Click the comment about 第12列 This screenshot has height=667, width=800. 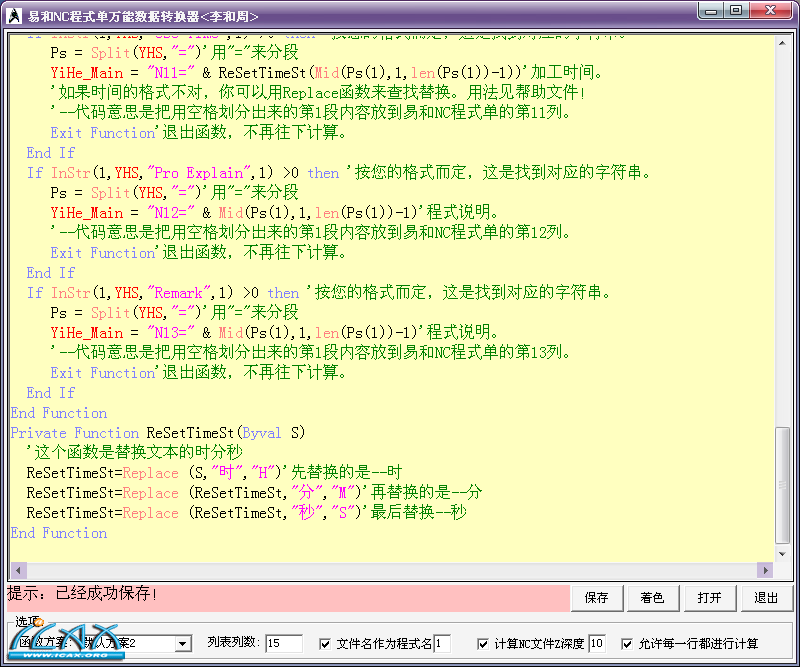click(x=310, y=232)
